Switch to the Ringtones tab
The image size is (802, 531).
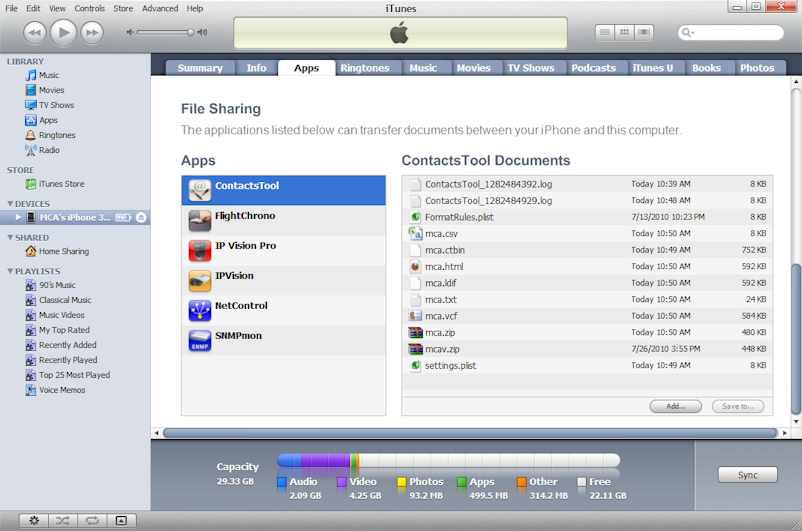[365, 68]
